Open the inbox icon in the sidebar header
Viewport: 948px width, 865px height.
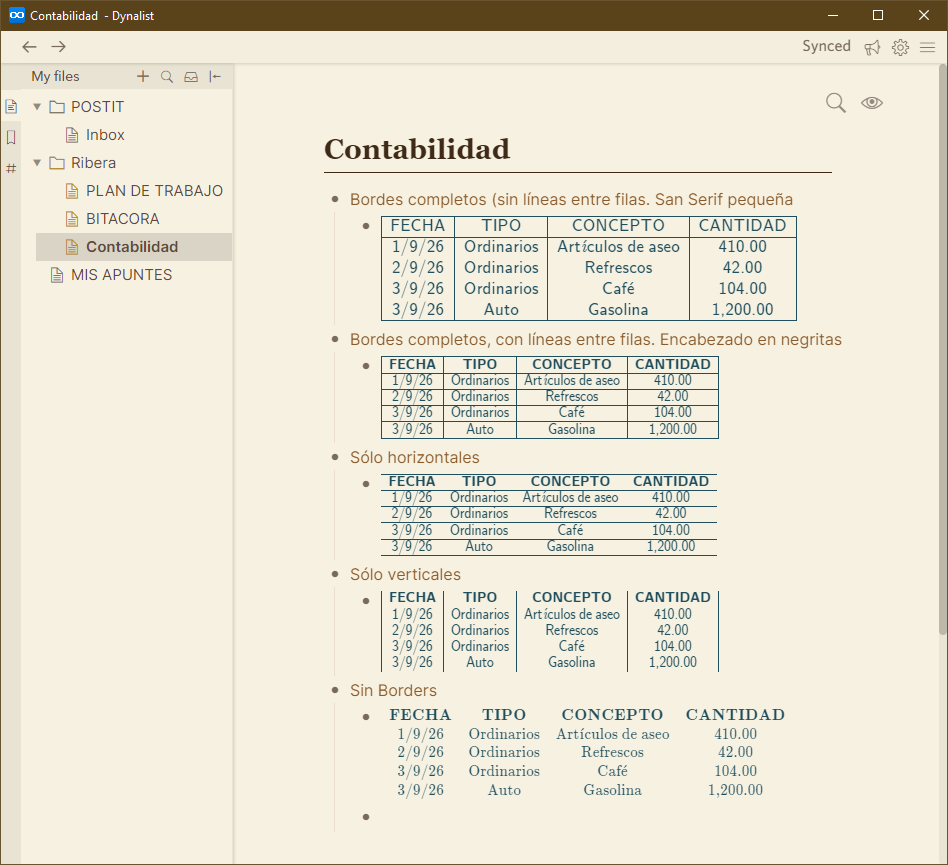[x=191, y=77]
